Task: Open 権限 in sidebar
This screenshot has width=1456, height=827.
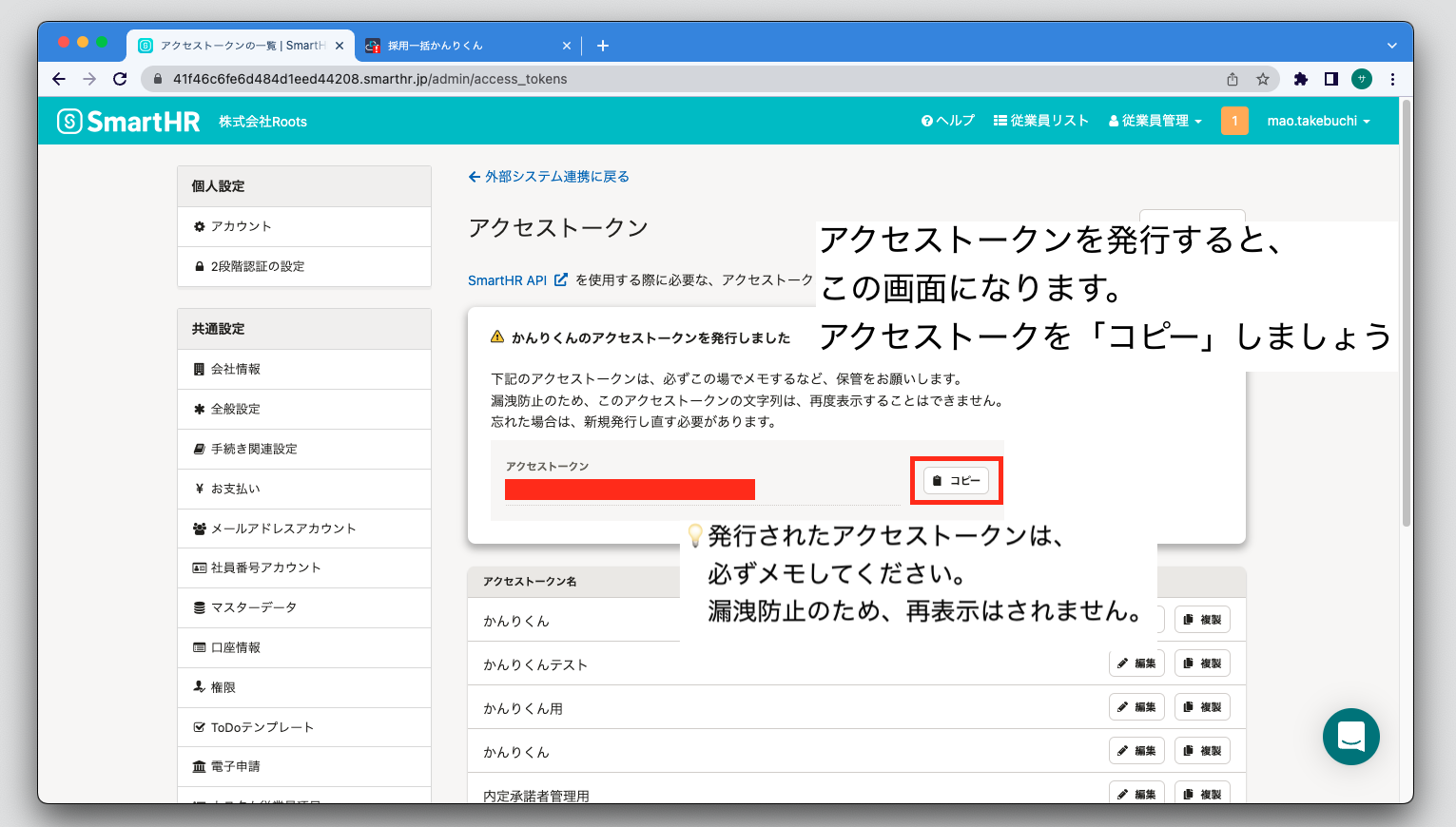Action: (304, 687)
